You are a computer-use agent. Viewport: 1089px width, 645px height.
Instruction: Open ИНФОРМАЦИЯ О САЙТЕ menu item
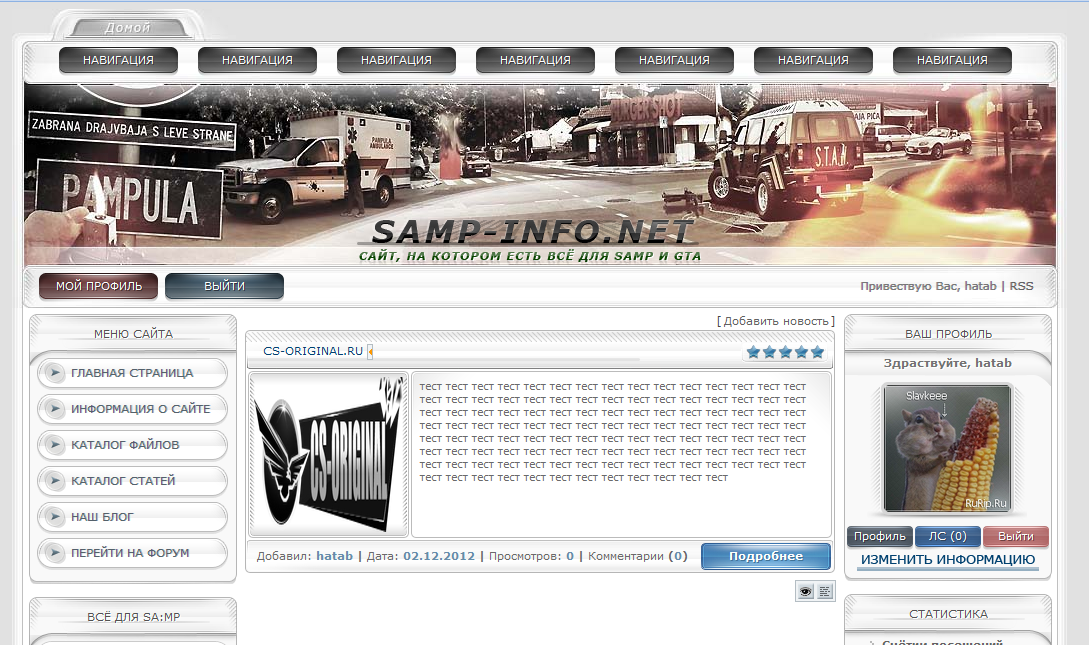click(x=133, y=409)
